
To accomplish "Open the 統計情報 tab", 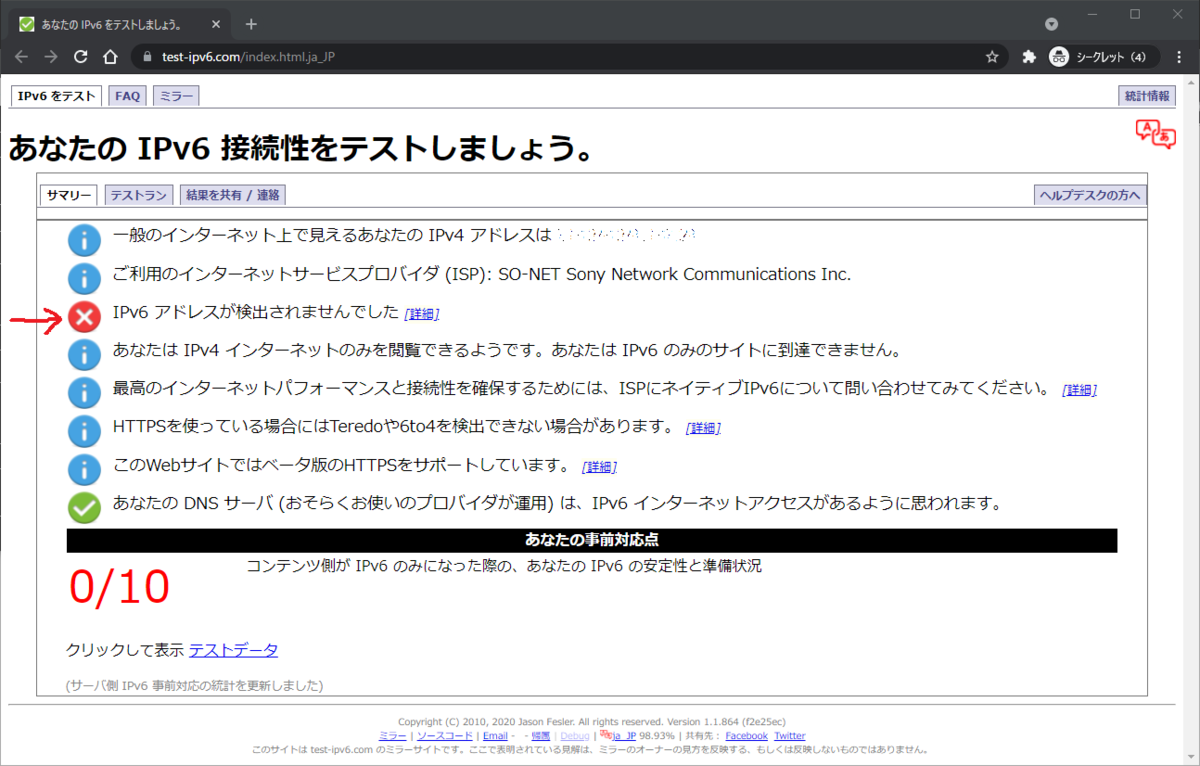I will pyautogui.click(x=1146, y=96).
